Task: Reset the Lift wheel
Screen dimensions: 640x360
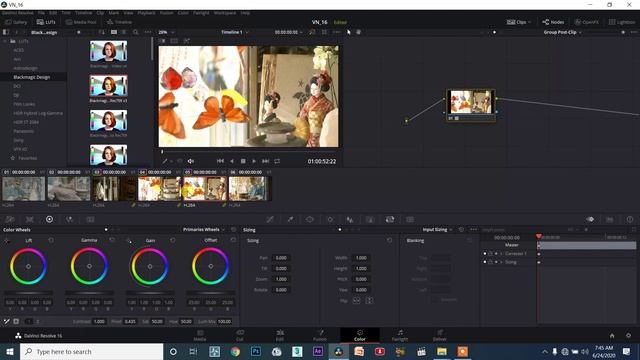Action: click(51, 240)
